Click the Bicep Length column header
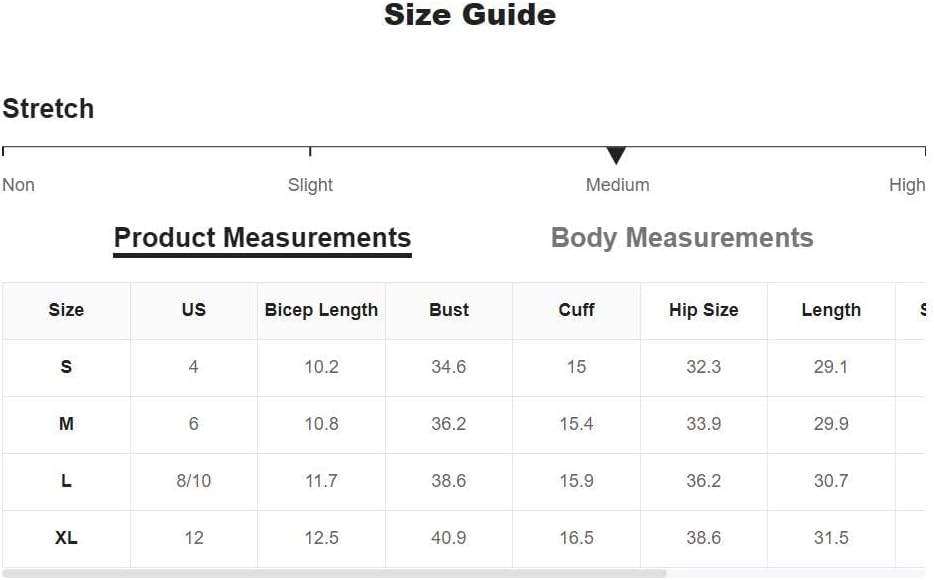This screenshot has height=580, width=934. tap(321, 310)
